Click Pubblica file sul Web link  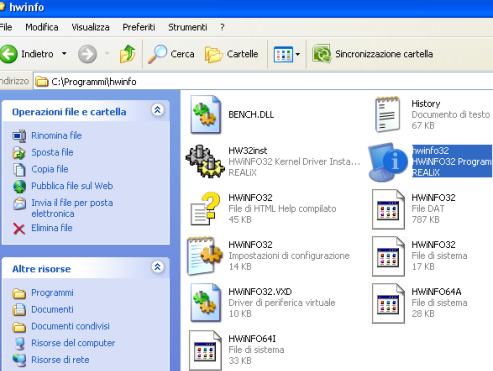(72, 186)
